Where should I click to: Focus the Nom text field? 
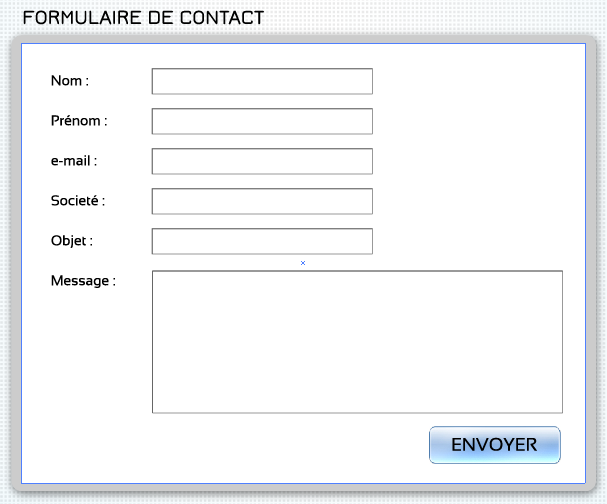click(262, 81)
